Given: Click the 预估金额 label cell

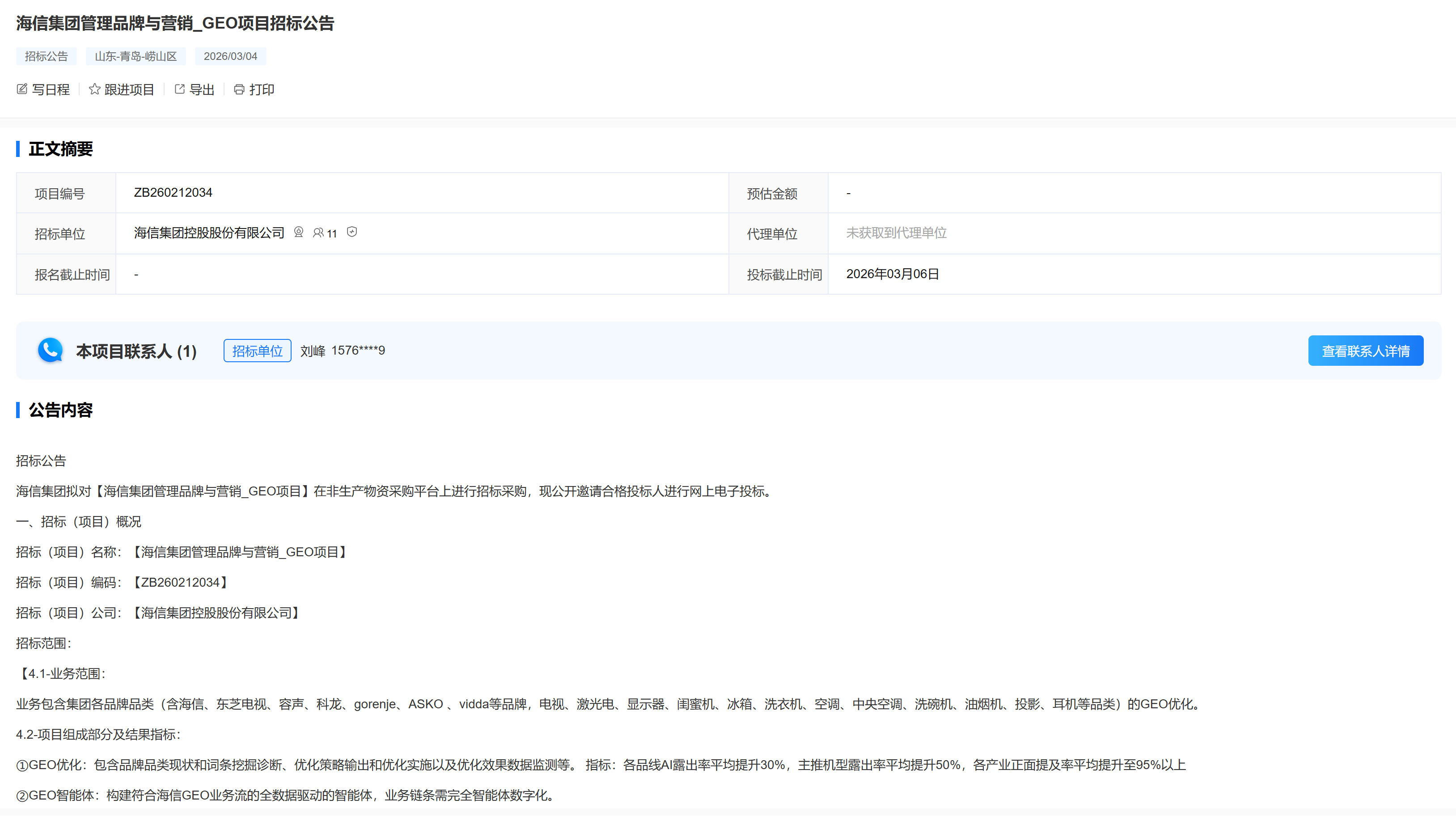Looking at the screenshot, I should click(778, 193).
